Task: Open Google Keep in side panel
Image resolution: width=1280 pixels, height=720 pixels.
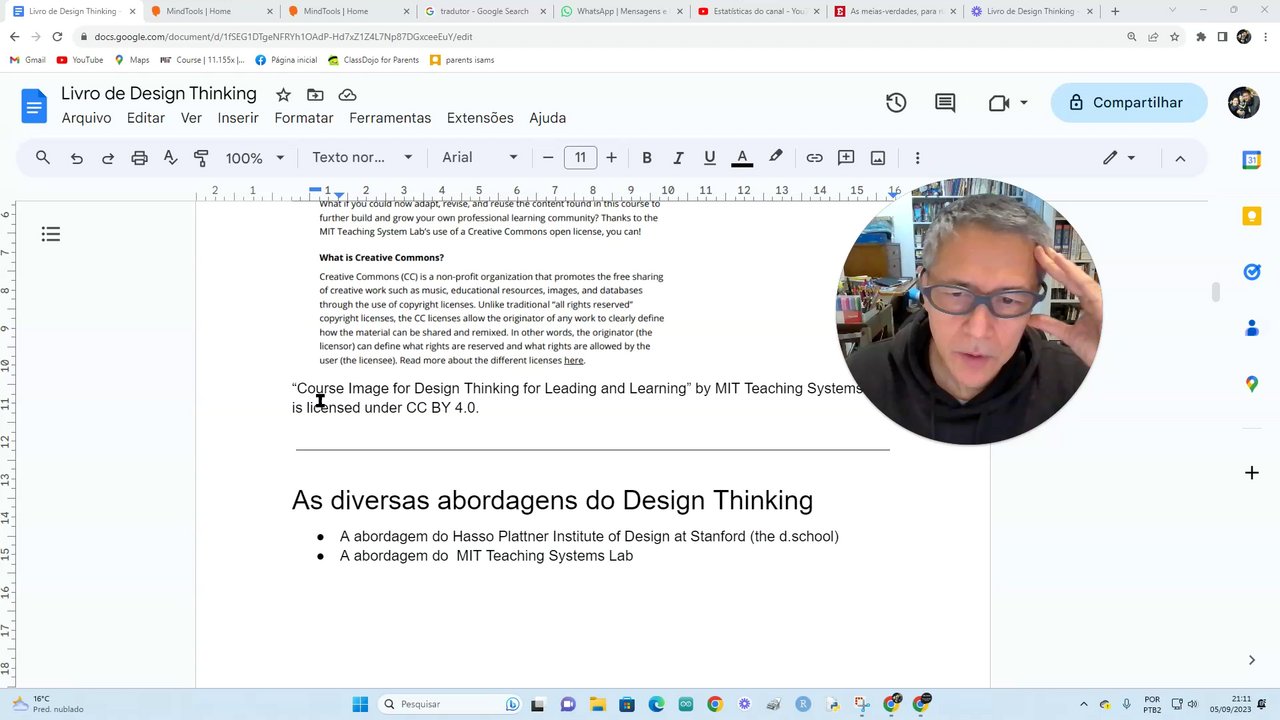Action: click(x=1251, y=216)
